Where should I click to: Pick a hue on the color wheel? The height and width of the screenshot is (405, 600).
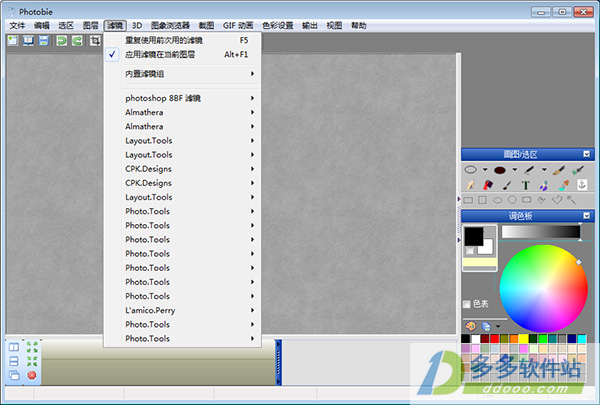point(543,288)
